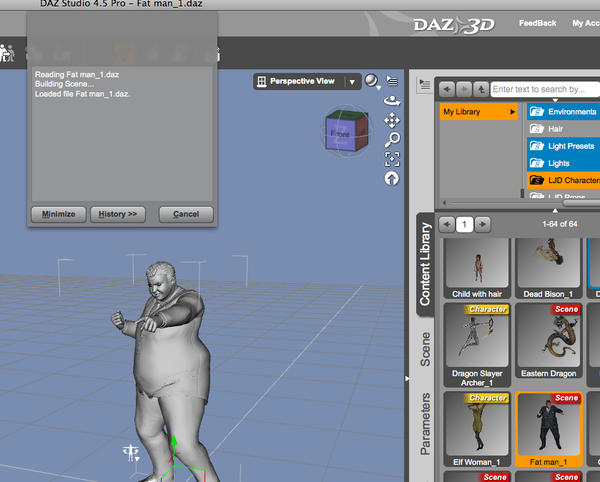Click the "1-64 of 64" count text
The image size is (600, 482).
(559, 224)
